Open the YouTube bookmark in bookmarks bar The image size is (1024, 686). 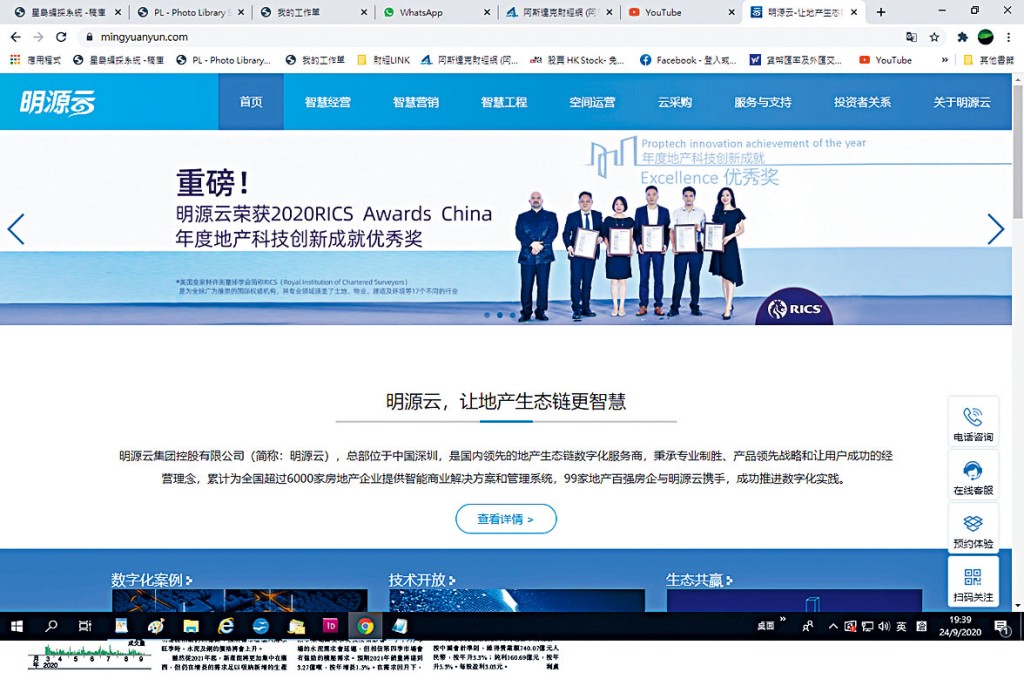click(886, 60)
